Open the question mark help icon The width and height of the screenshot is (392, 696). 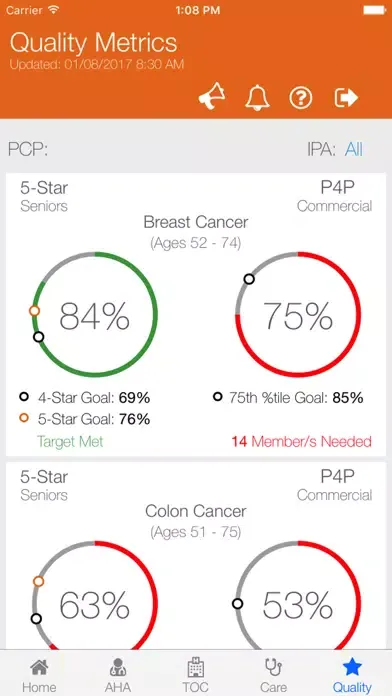click(301, 98)
